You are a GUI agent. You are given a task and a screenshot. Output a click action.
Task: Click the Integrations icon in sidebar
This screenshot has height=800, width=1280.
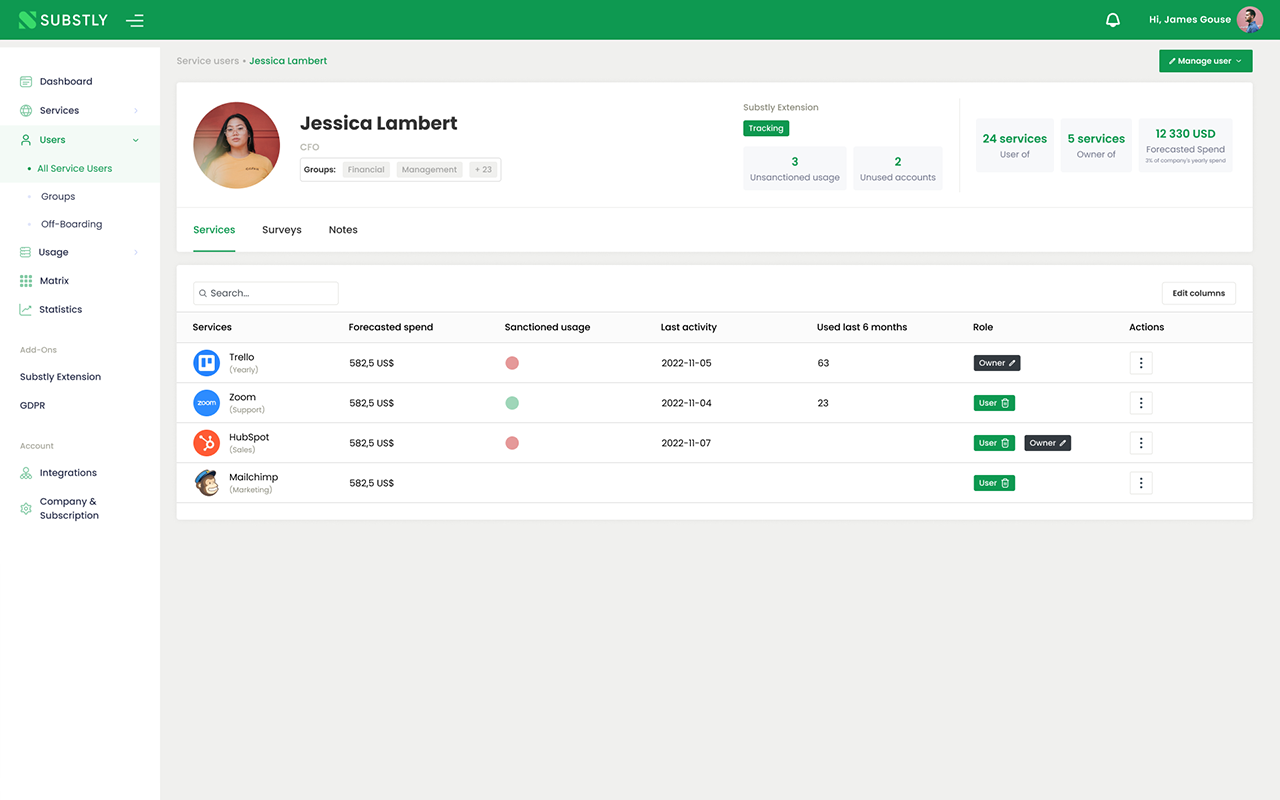pos(26,473)
